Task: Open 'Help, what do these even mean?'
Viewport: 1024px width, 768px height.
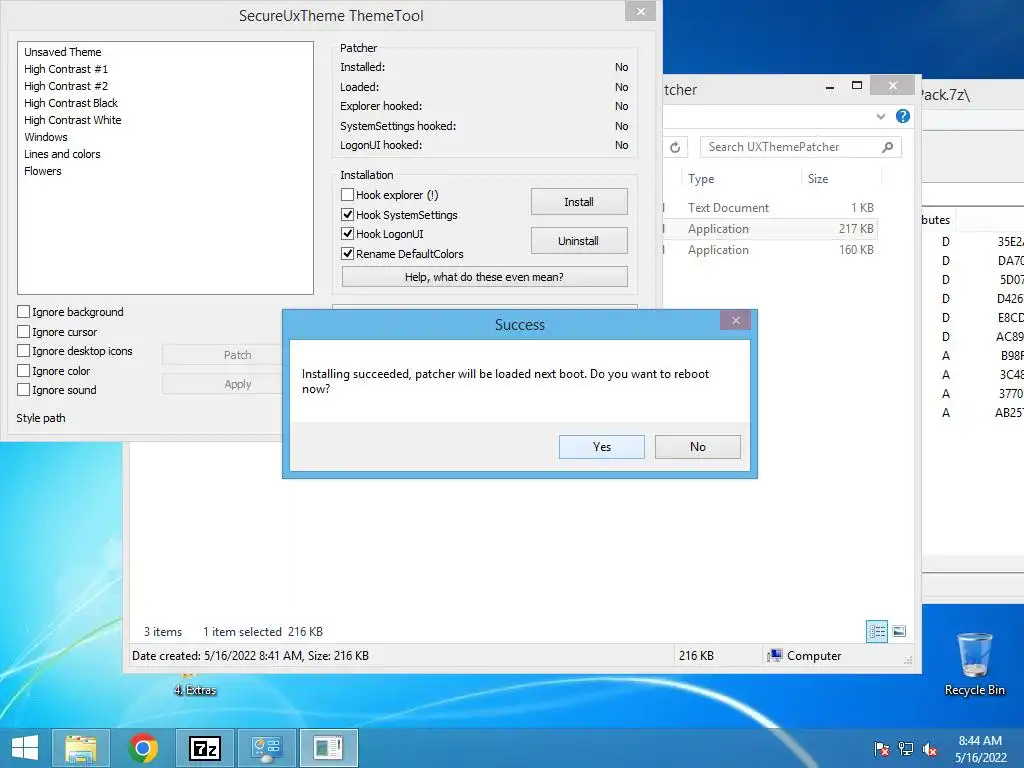Action: 484,277
